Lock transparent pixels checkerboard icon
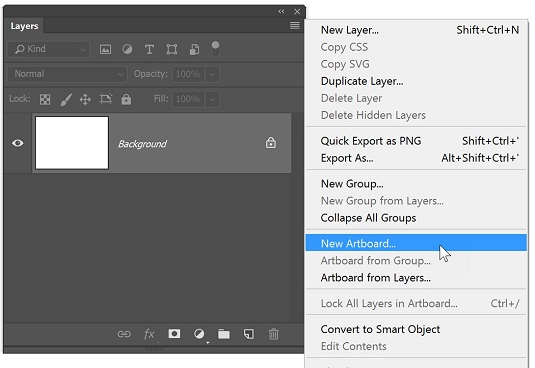 45,99
